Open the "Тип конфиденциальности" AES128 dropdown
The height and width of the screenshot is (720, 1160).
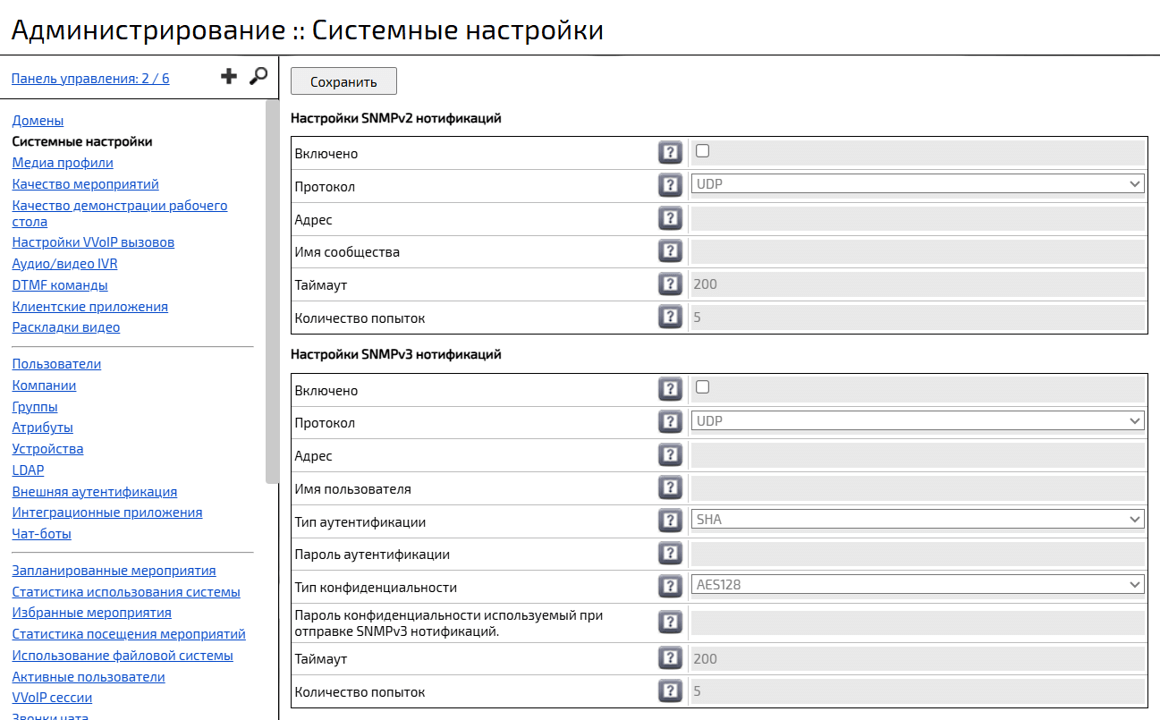pyautogui.click(x=916, y=586)
